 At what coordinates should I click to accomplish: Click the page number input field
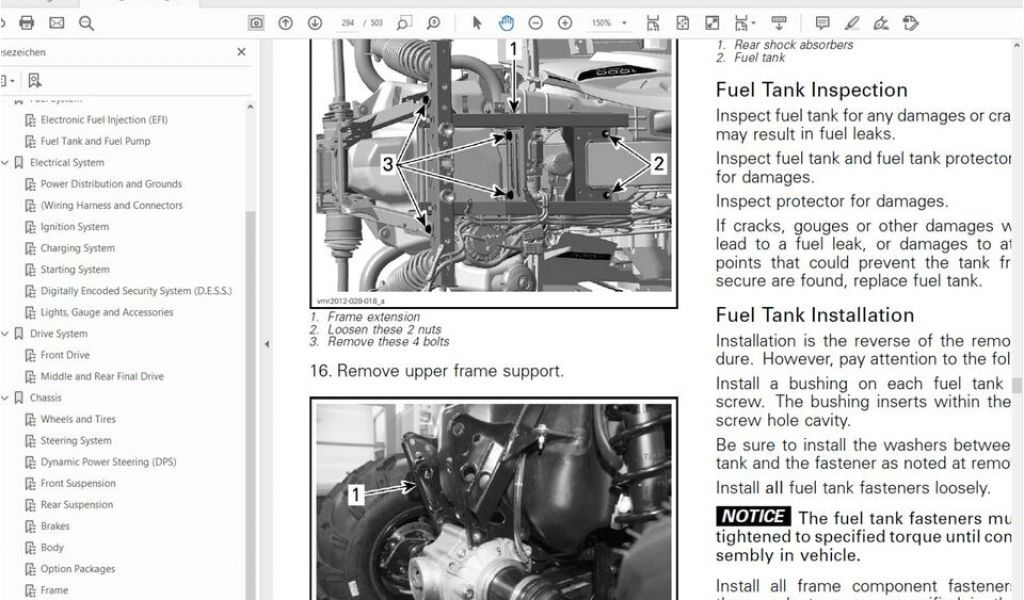[x=349, y=23]
